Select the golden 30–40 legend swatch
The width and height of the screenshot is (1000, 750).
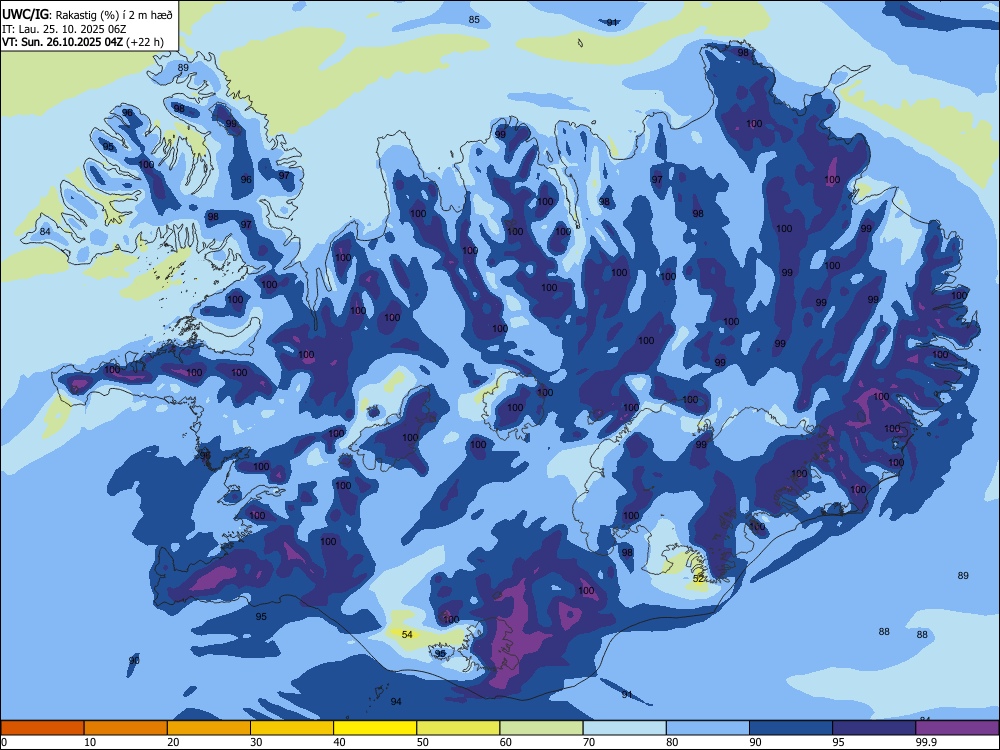[292, 728]
